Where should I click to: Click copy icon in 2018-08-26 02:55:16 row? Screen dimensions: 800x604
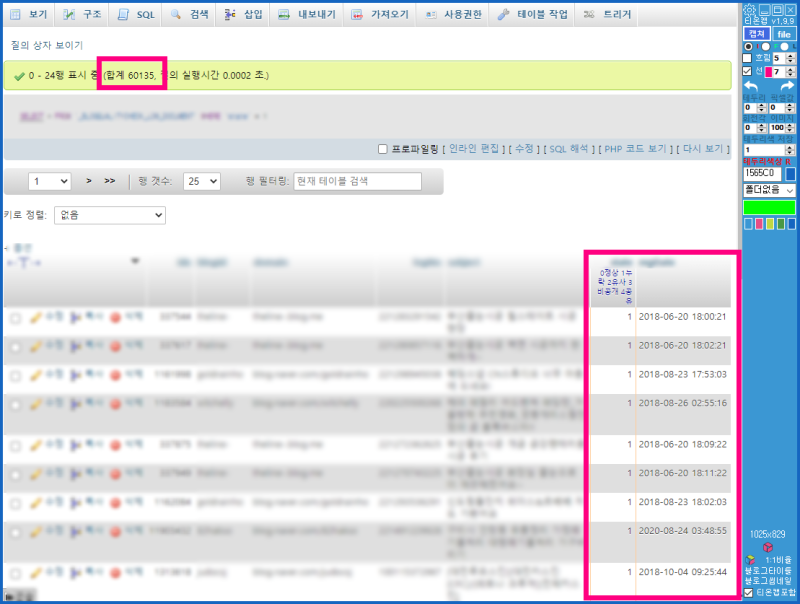coord(76,405)
